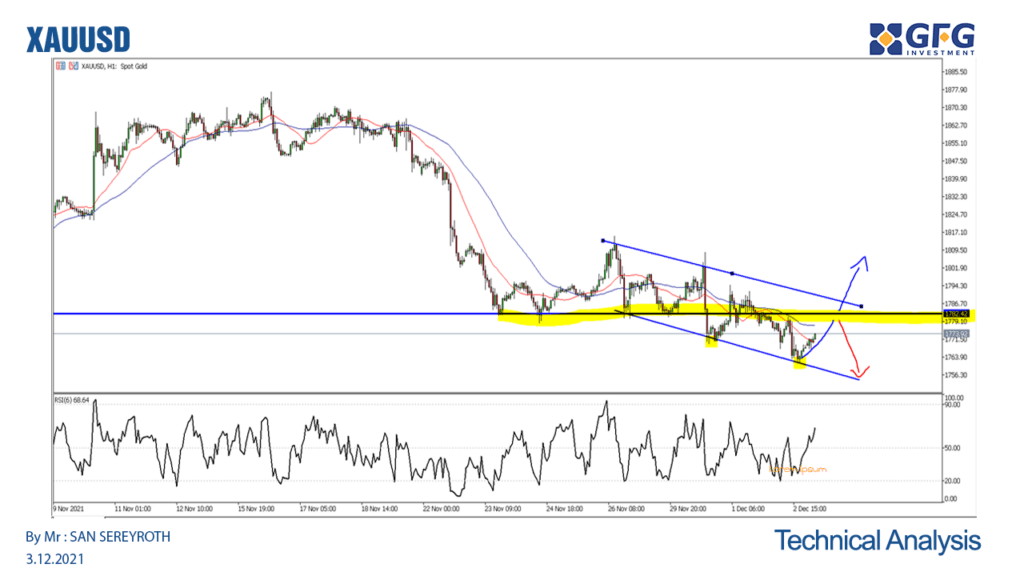The image size is (1024, 576).
Task: Click the Technical Analysis footer text
Action: click(x=877, y=541)
